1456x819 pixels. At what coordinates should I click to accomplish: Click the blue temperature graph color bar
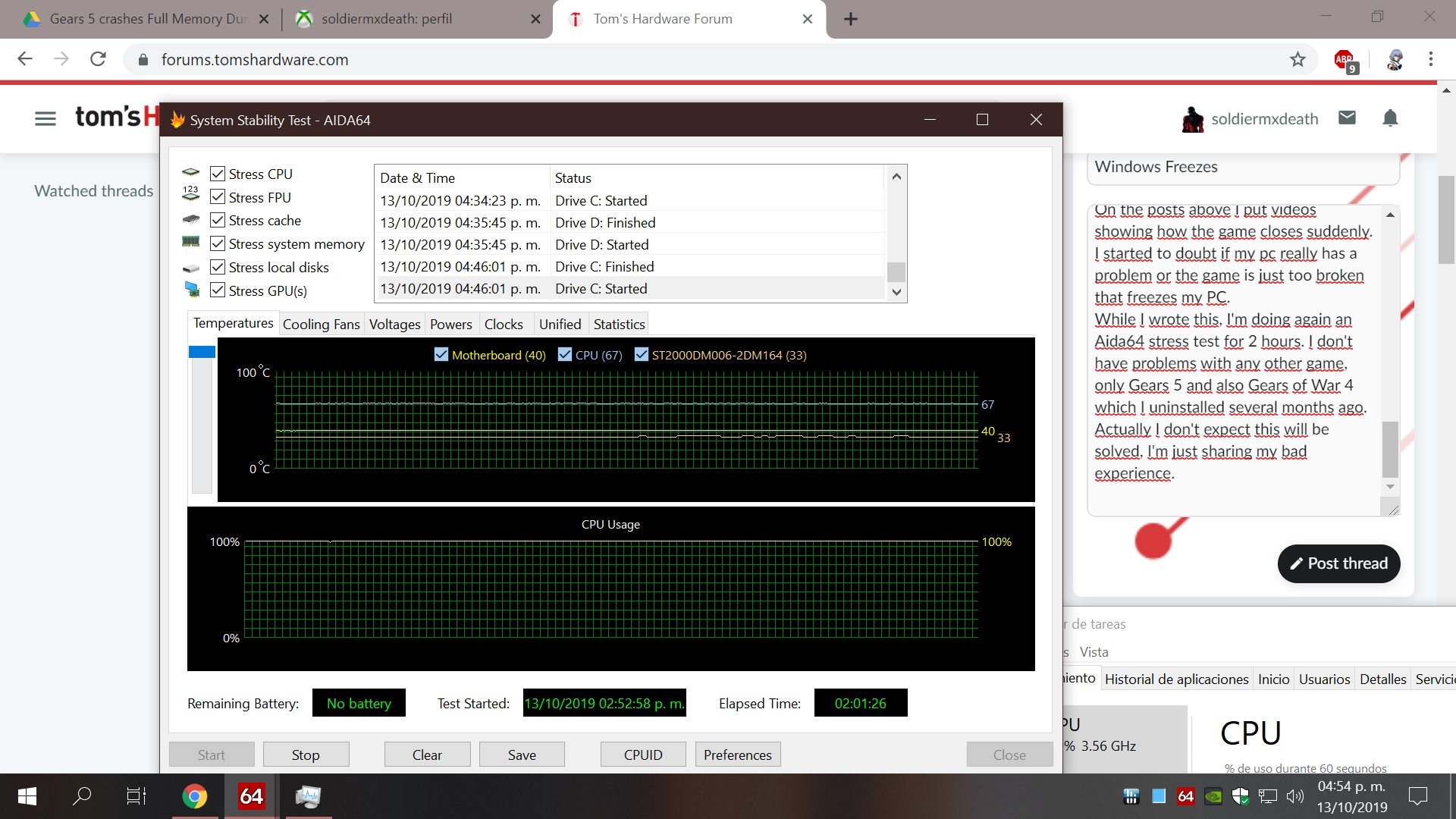coord(202,352)
